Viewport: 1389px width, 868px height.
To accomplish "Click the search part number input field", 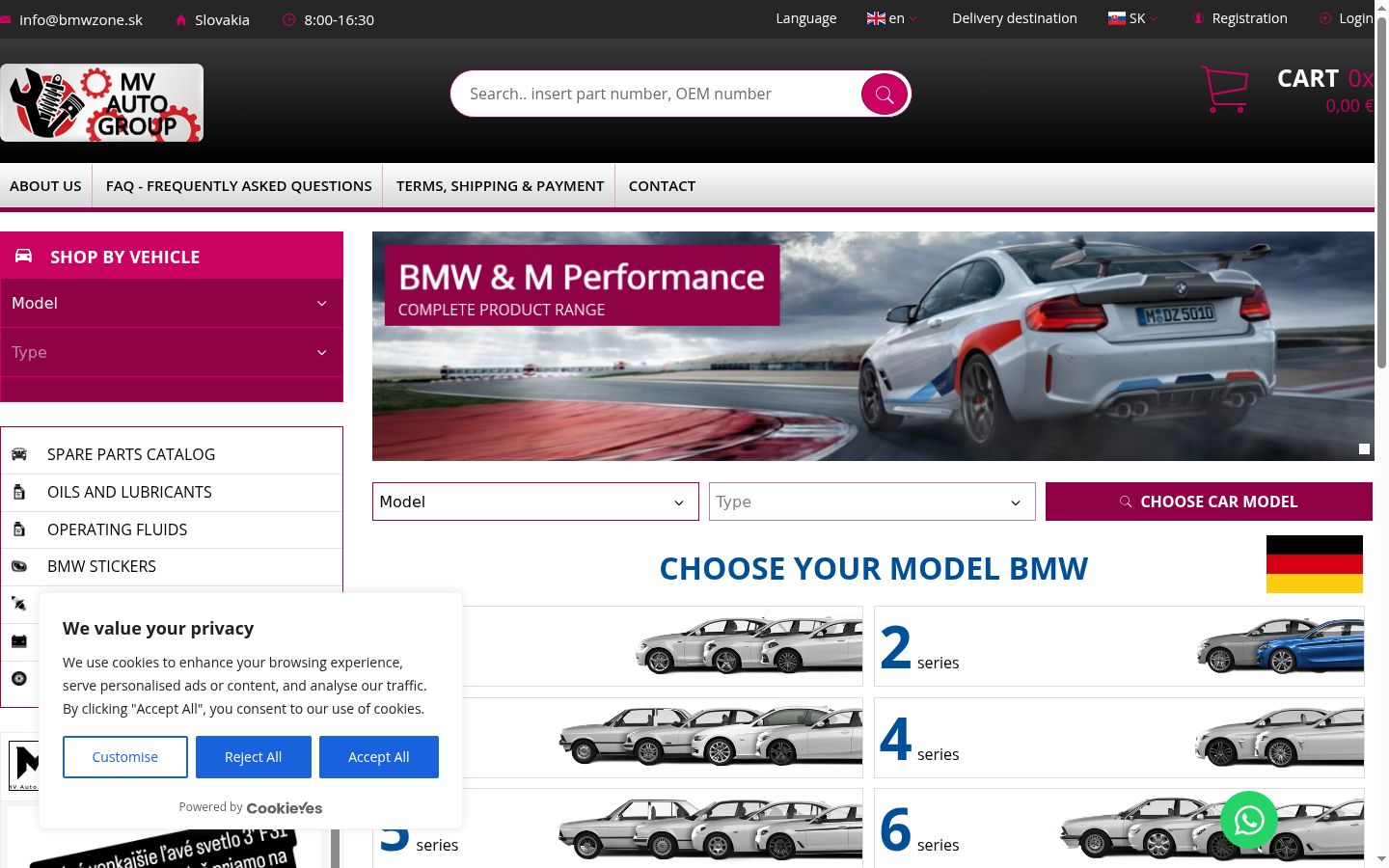I will [x=656, y=94].
